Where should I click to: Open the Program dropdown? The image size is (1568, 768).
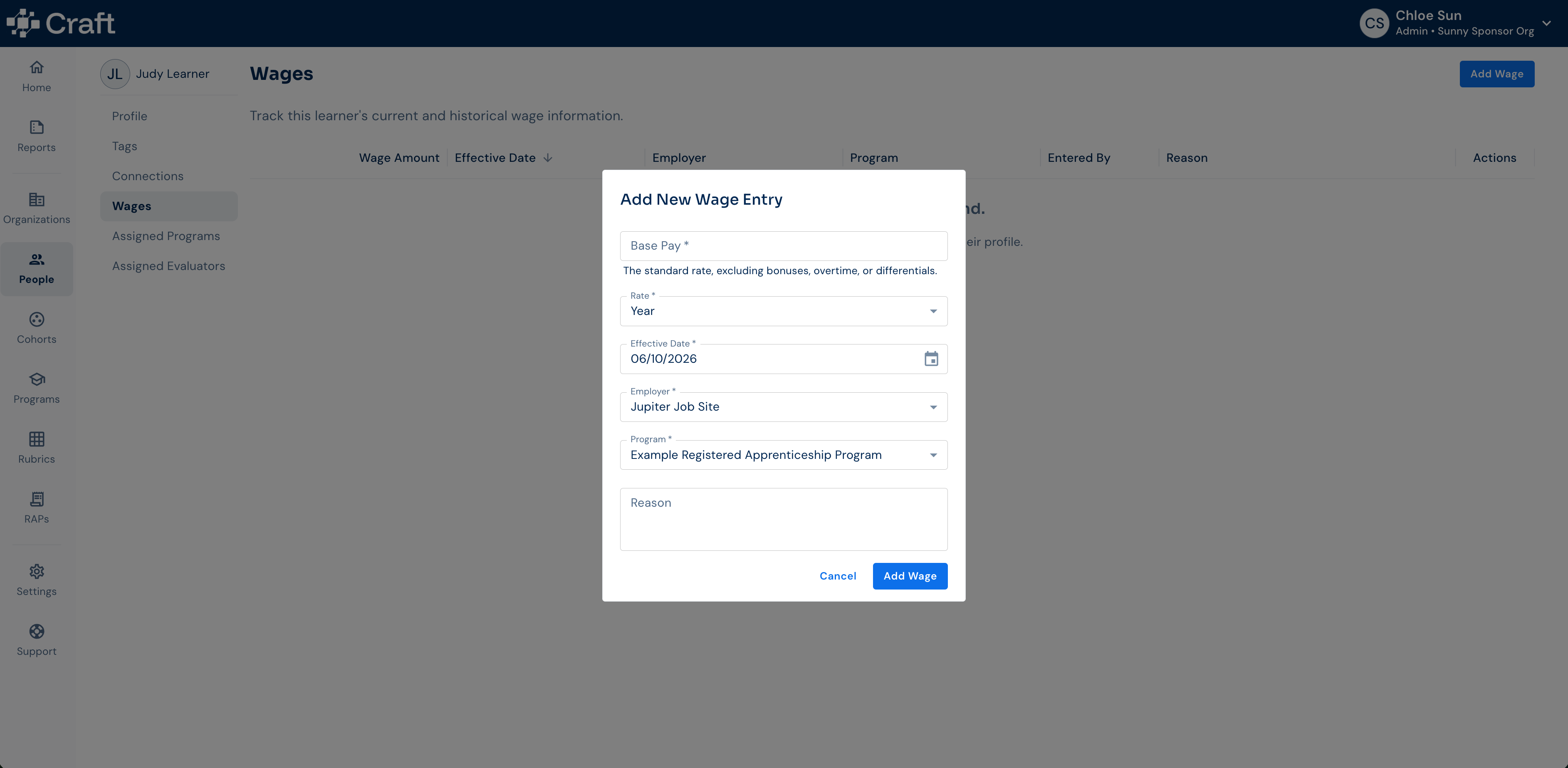pyautogui.click(x=784, y=455)
